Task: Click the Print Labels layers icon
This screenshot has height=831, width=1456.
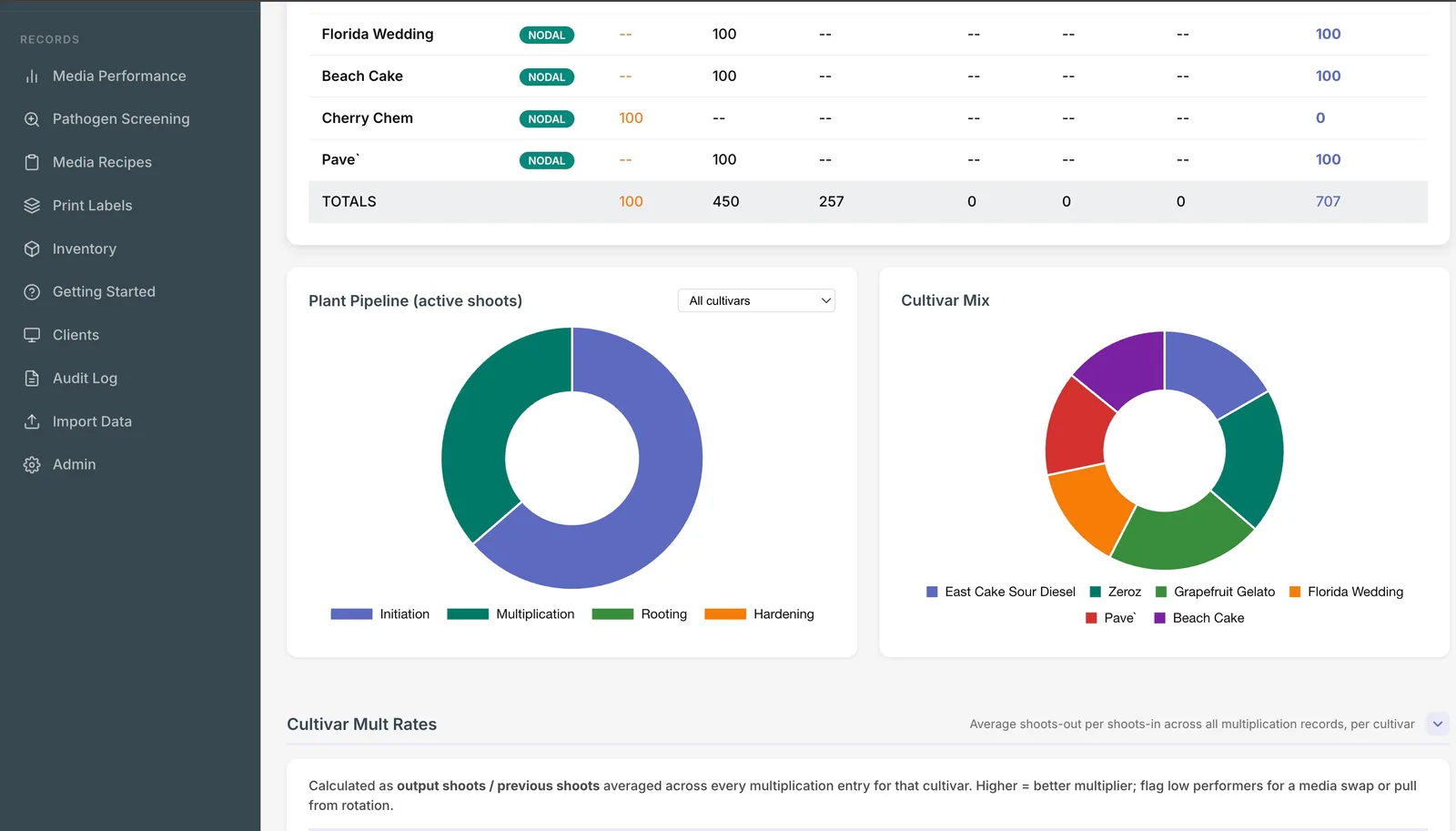Action: point(32,206)
